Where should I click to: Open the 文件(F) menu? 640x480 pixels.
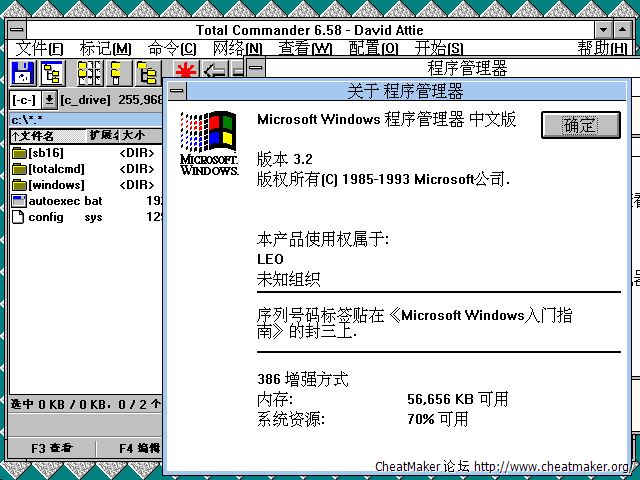[39, 49]
